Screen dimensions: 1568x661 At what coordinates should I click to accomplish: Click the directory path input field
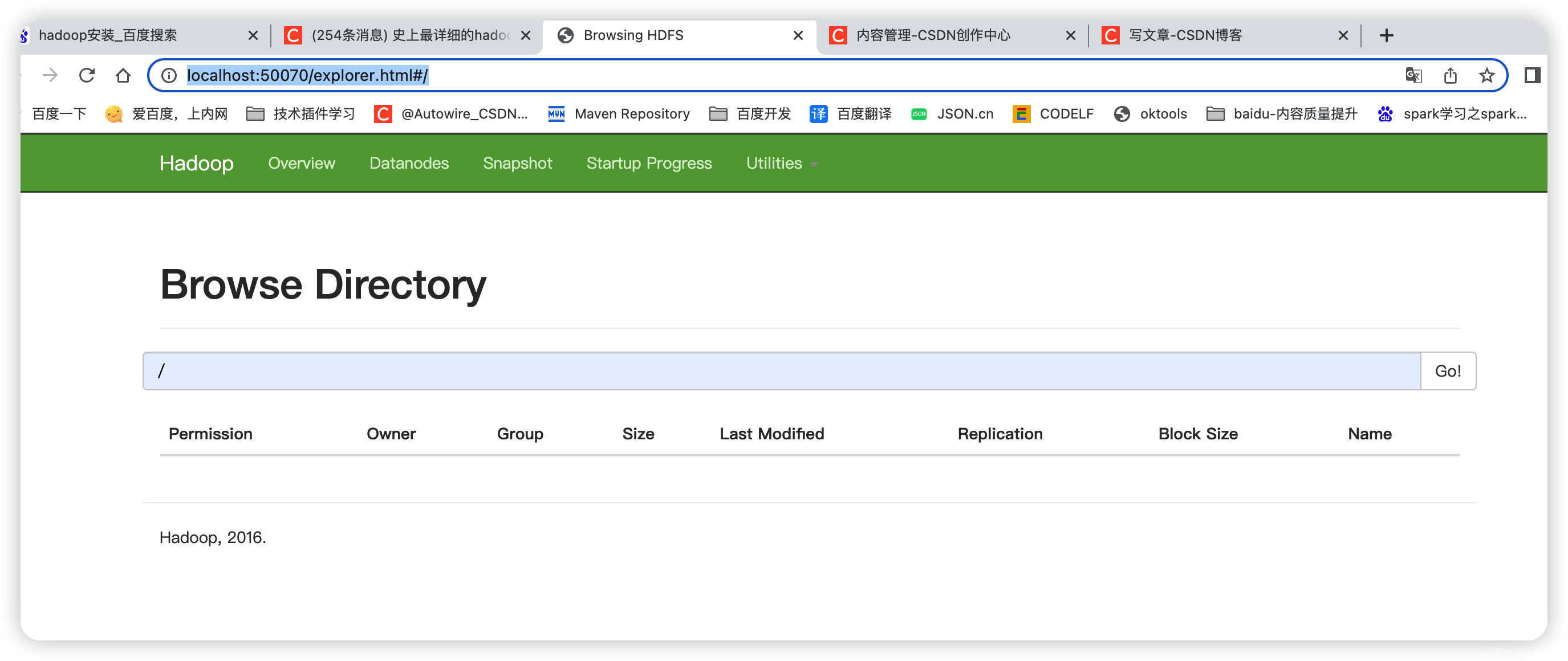pos(782,371)
